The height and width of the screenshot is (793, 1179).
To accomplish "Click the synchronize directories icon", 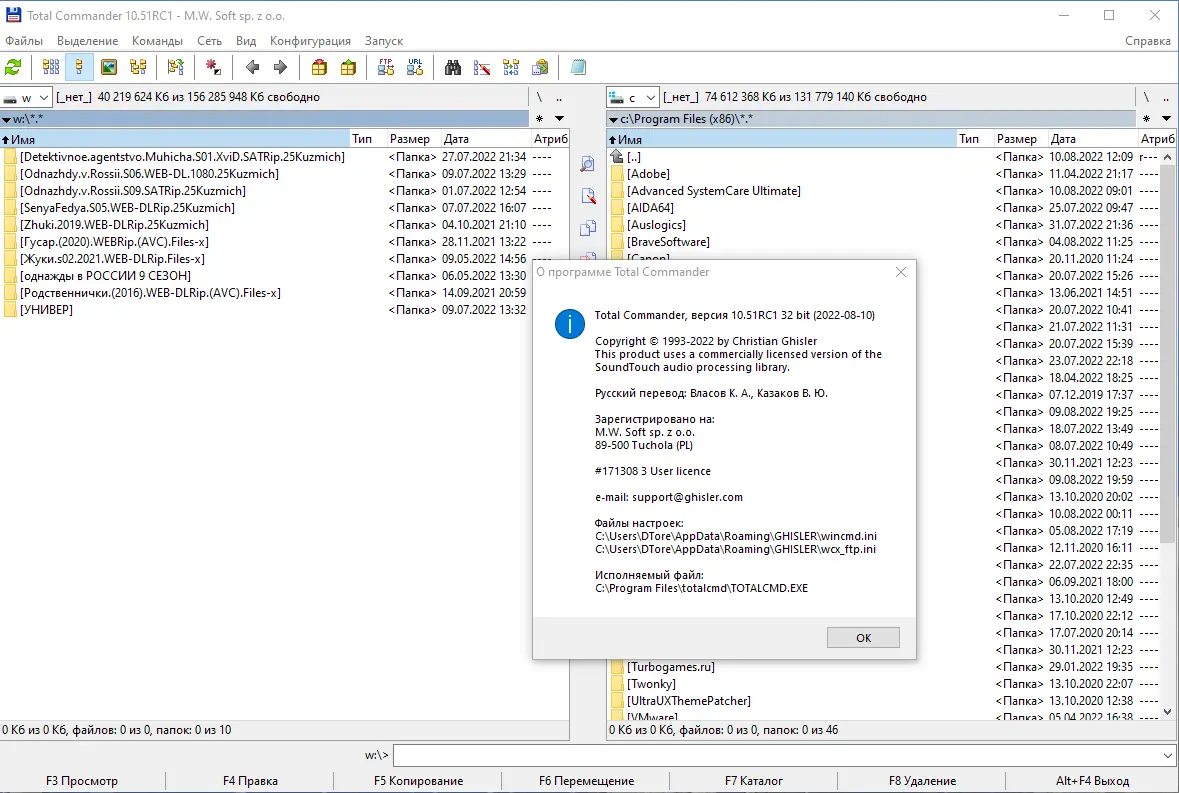I will point(511,68).
